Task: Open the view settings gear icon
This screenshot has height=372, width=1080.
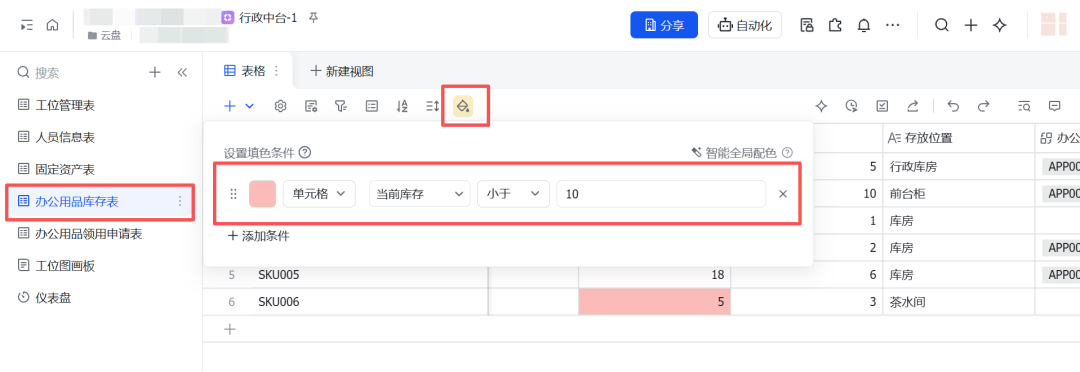Action: (x=280, y=106)
